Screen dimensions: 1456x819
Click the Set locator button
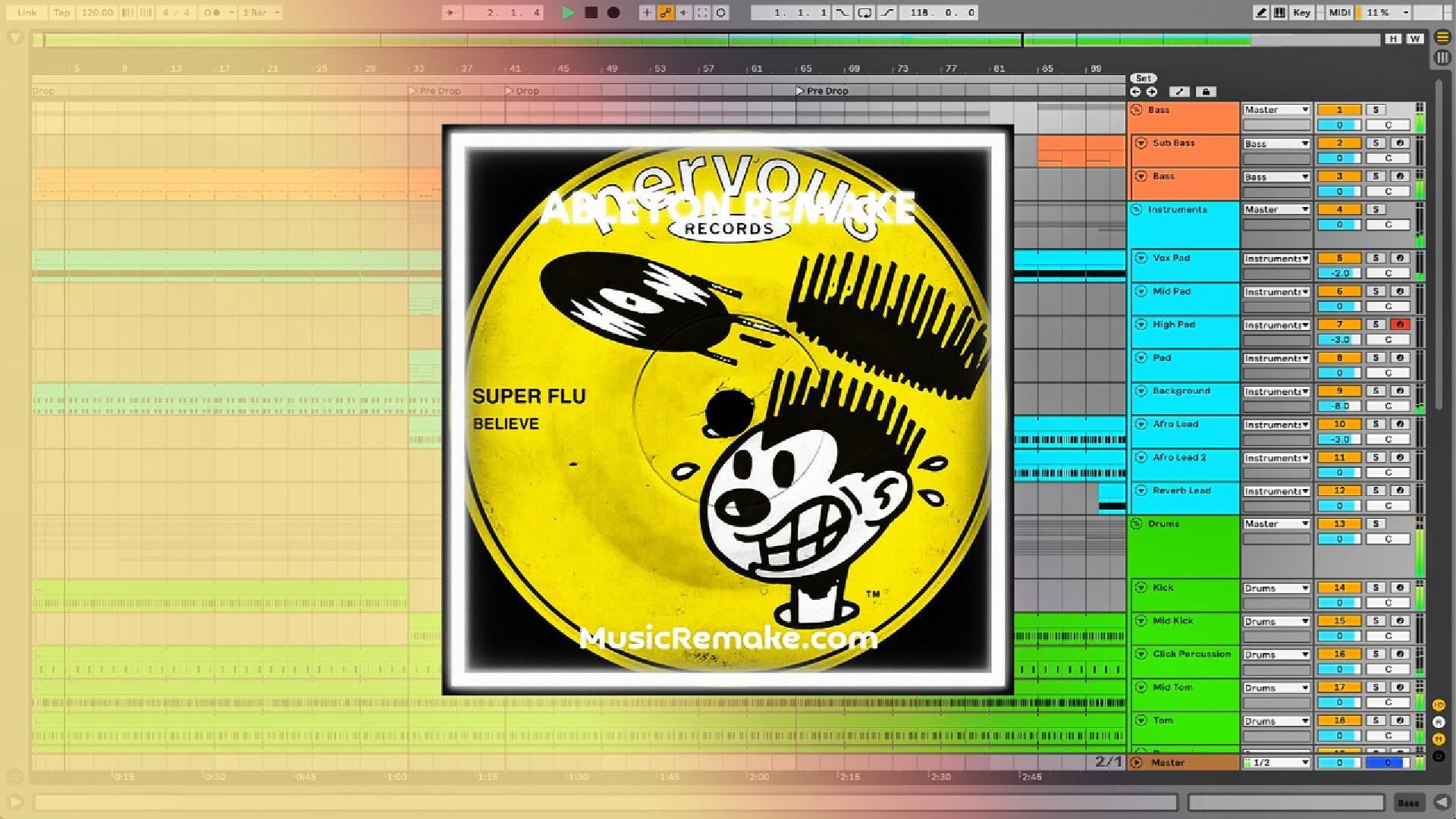pyautogui.click(x=1144, y=78)
